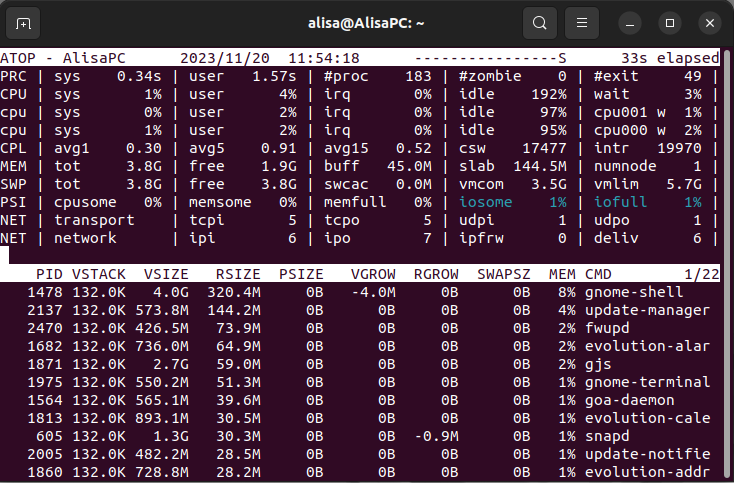734x483 pixels.
Task: Click the window title alisa@AlisaPC
Action: coord(366,23)
